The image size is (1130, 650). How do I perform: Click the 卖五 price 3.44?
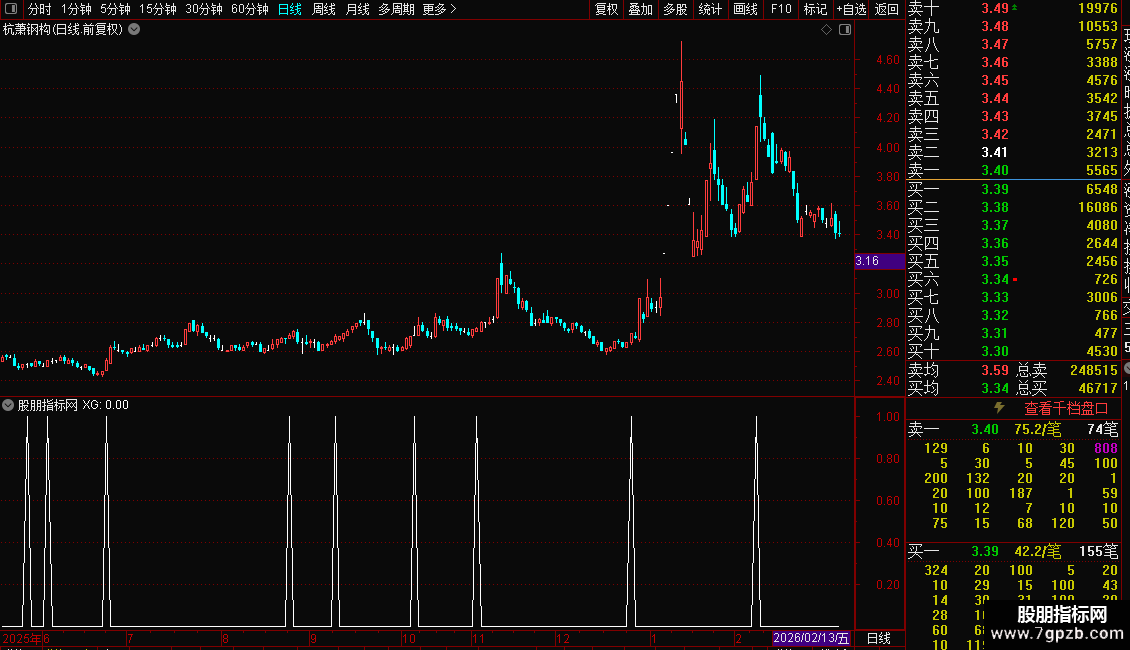coord(995,98)
